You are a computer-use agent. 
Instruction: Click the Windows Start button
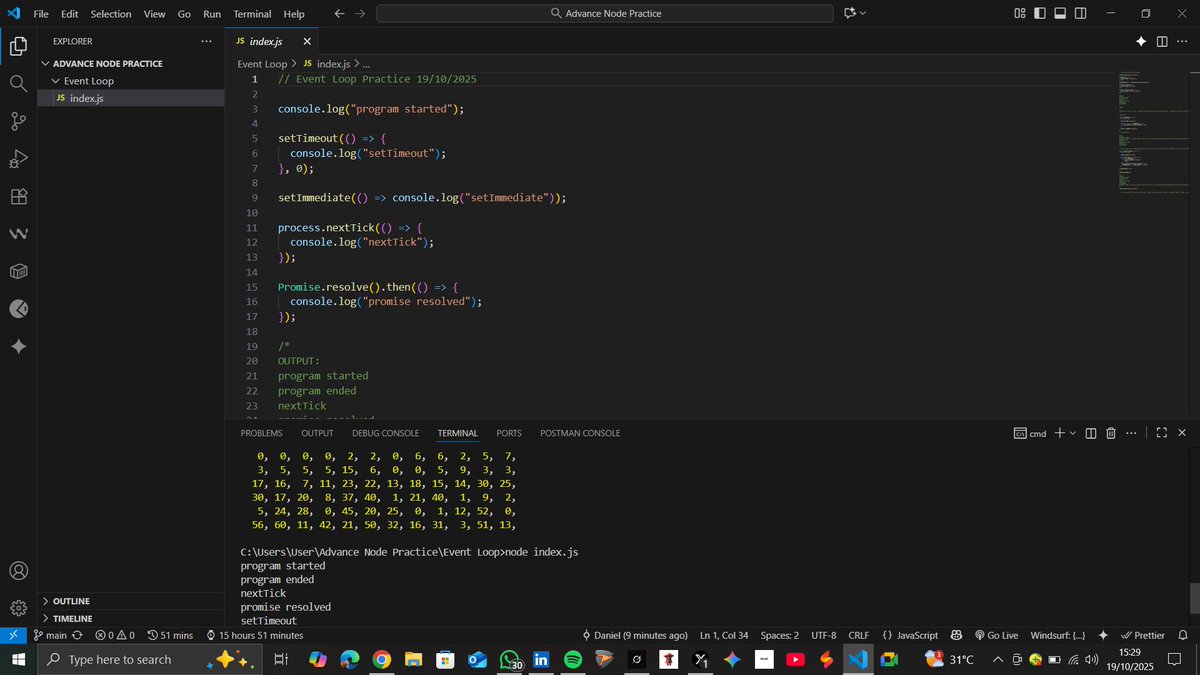click(x=18, y=659)
